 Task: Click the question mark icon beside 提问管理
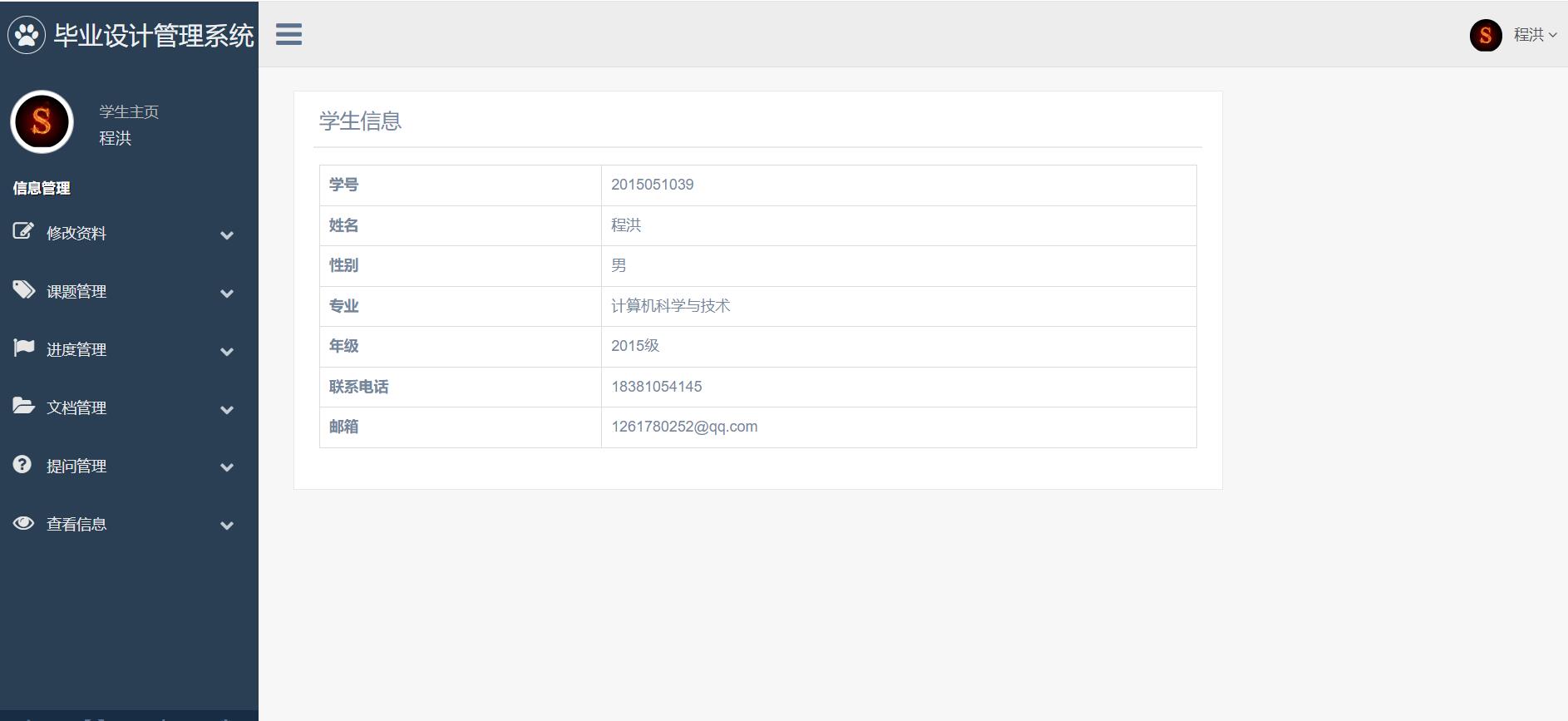click(x=22, y=464)
